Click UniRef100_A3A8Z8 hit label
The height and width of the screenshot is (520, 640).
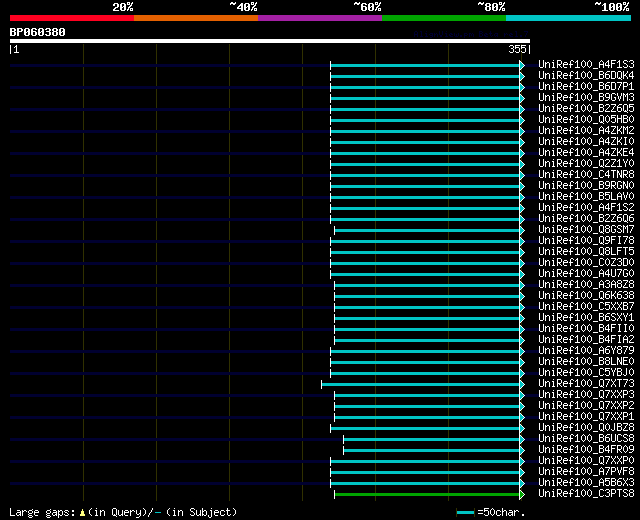point(586,285)
